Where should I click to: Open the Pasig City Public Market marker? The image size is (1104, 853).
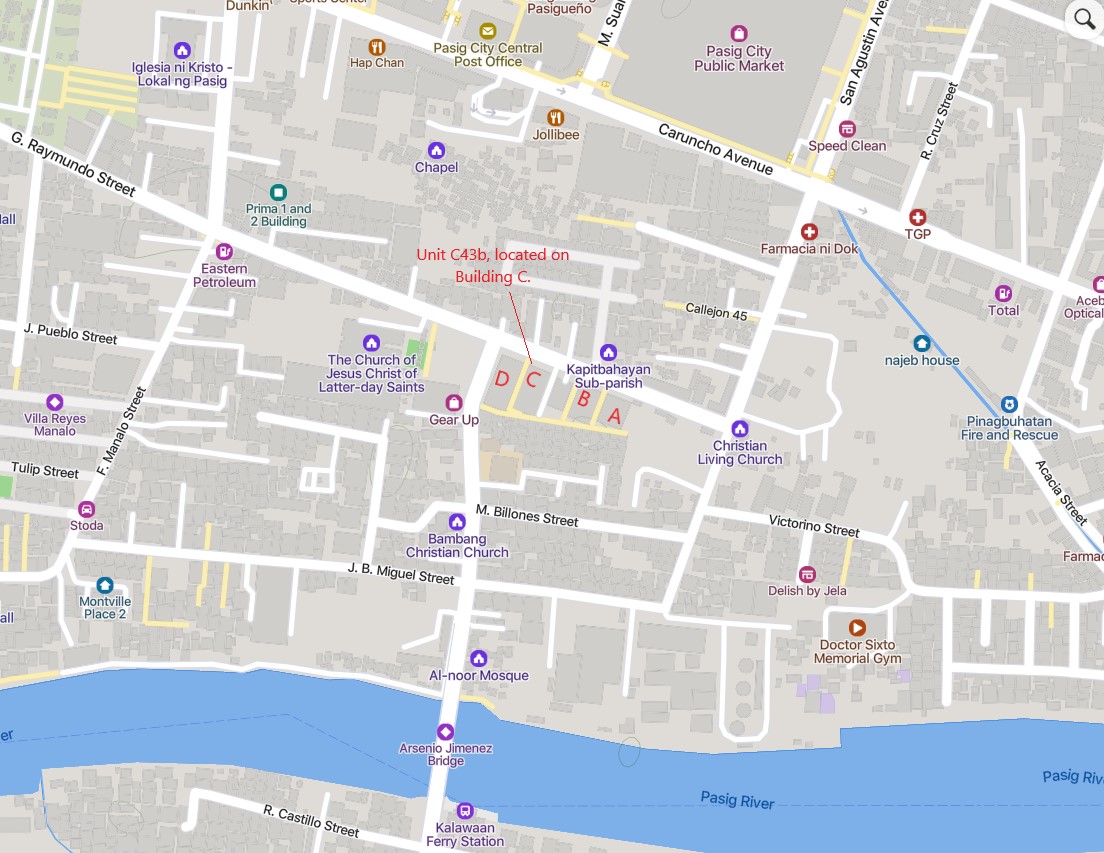click(739, 33)
